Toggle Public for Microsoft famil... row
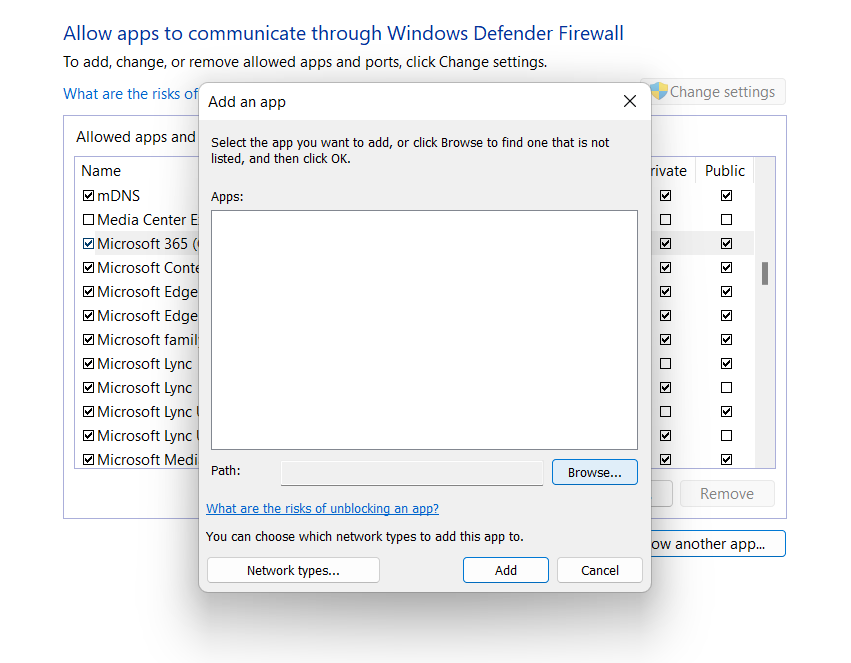 tap(726, 340)
